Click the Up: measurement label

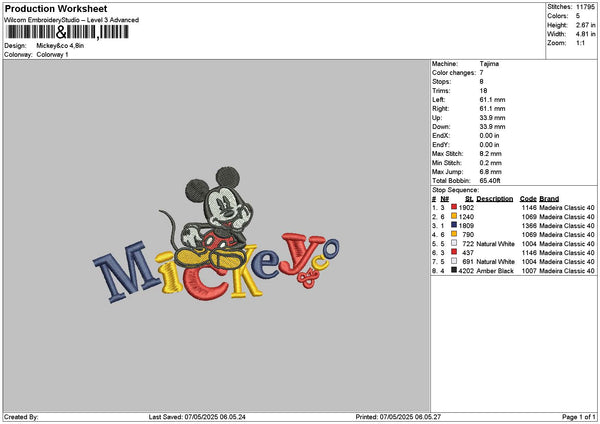437,118
